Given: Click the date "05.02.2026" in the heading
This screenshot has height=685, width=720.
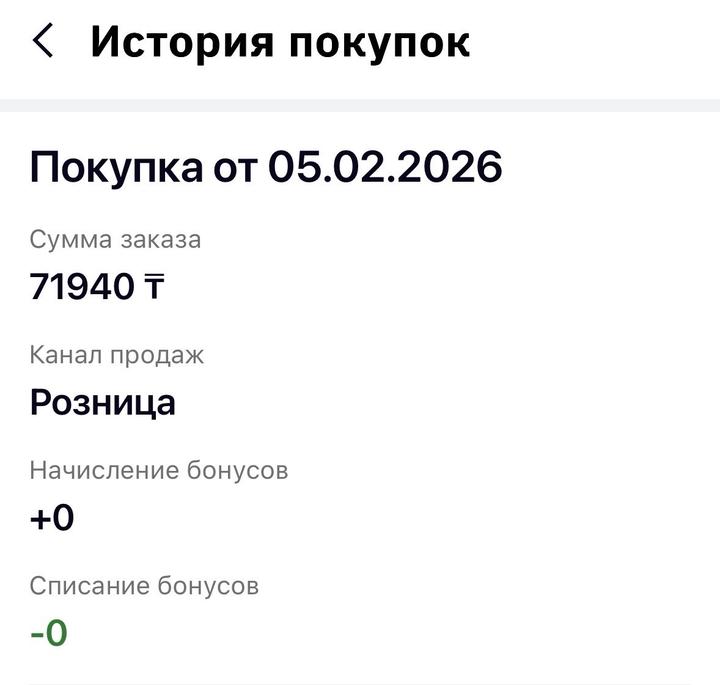Looking at the screenshot, I should pyautogui.click(x=385, y=167).
